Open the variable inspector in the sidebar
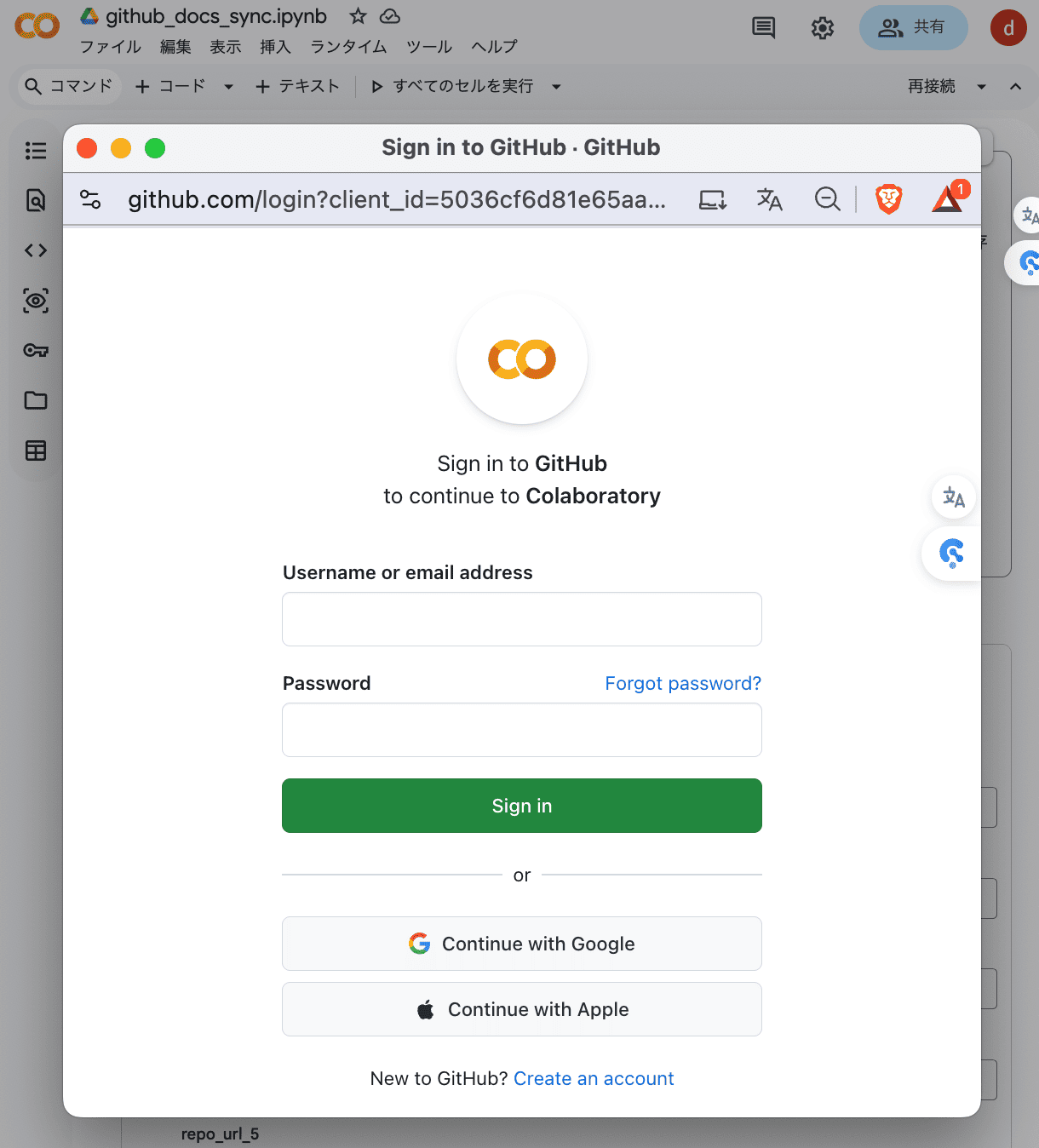This screenshot has height=1148, width=1039. 35,300
